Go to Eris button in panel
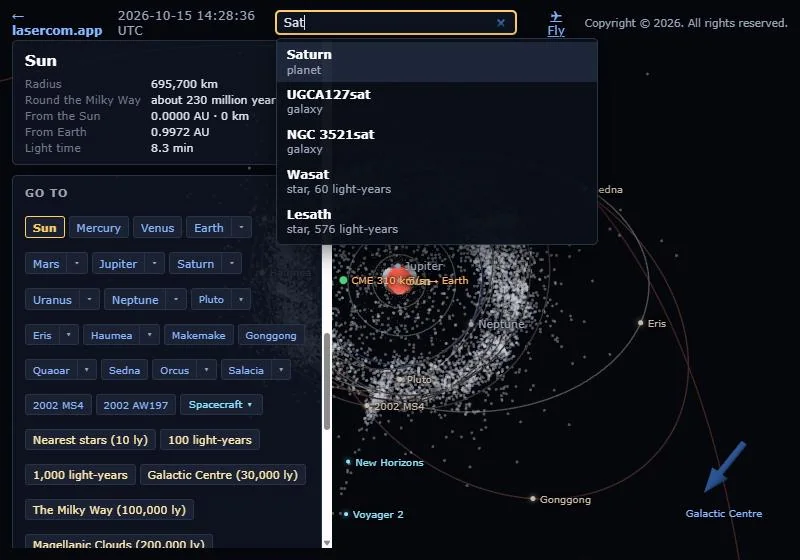Screen dimensions: 800x560 (x=42, y=335)
